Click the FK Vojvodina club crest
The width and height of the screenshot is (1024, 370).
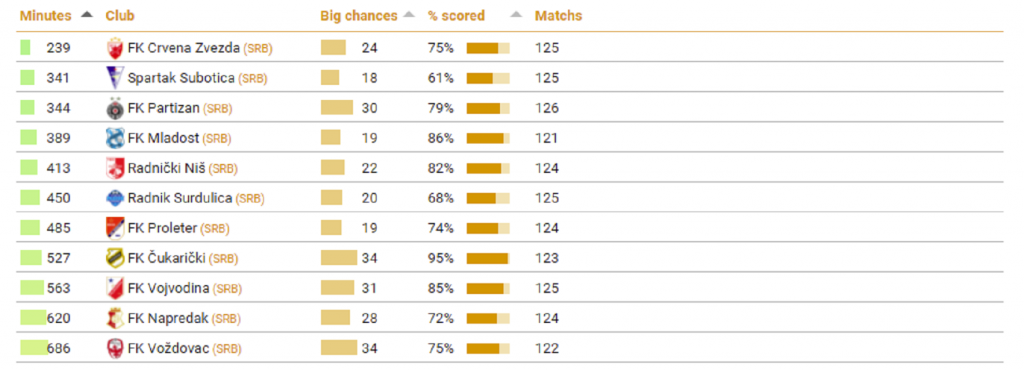click(x=114, y=288)
